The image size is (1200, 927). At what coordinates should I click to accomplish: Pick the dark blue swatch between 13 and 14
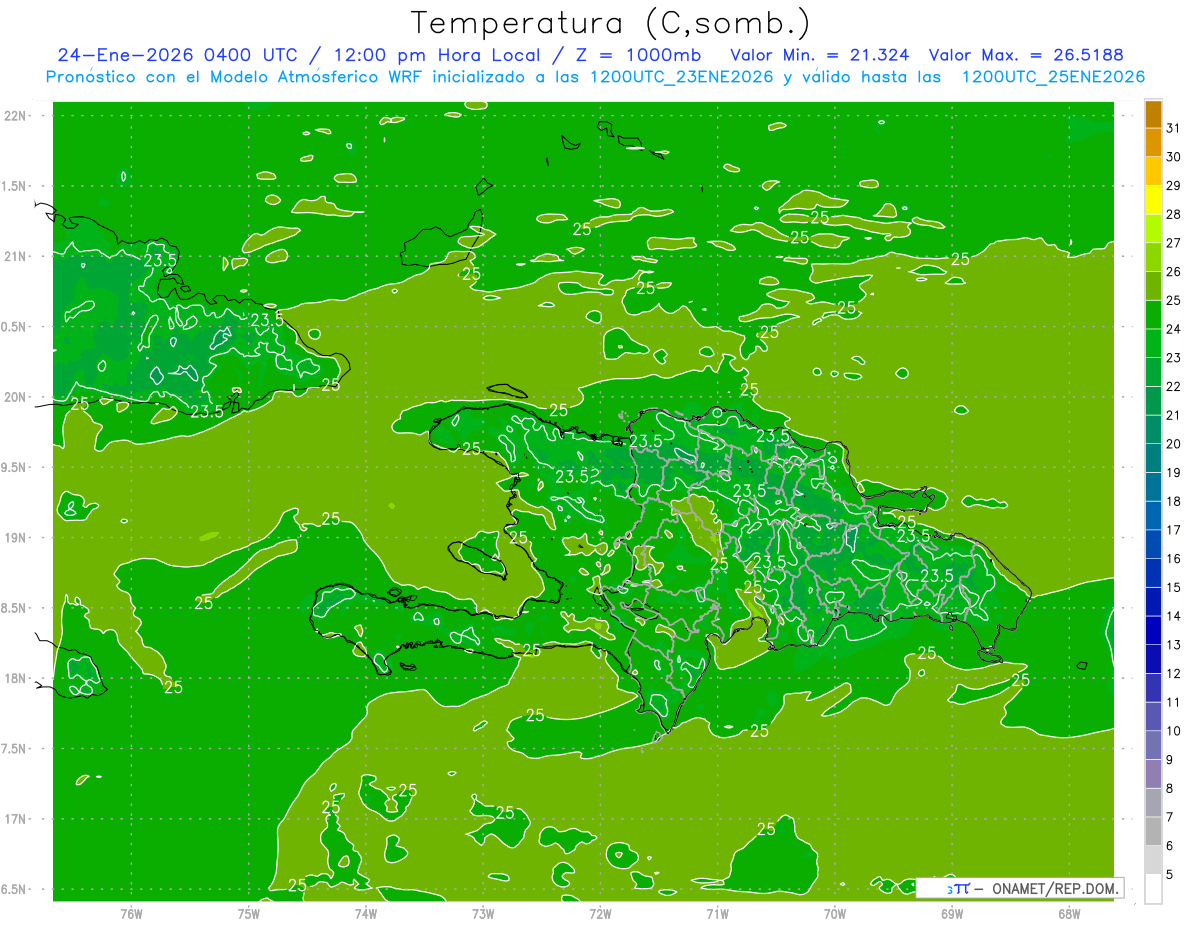pos(1153,630)
